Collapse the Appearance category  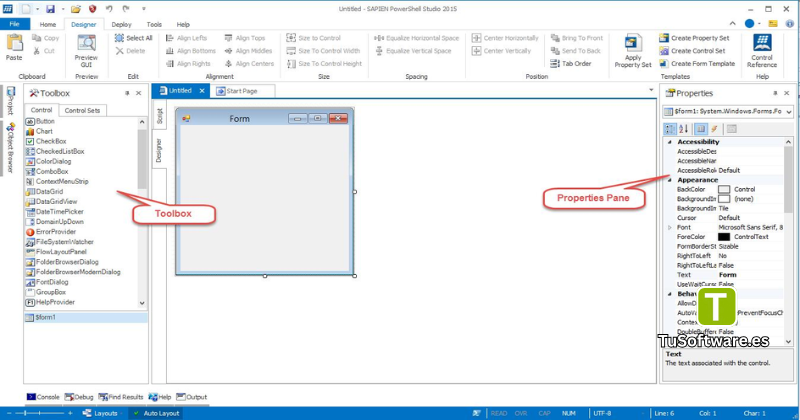pos(669,180)
